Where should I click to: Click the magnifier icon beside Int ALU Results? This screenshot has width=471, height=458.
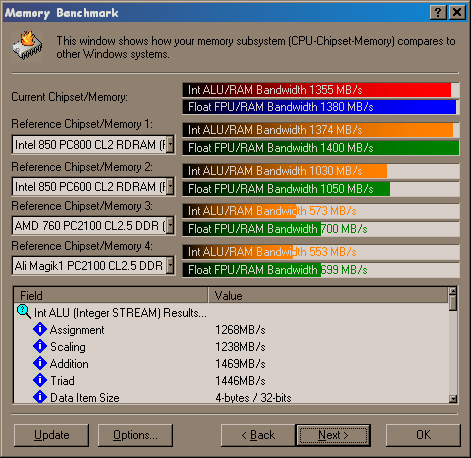point(24,311)
